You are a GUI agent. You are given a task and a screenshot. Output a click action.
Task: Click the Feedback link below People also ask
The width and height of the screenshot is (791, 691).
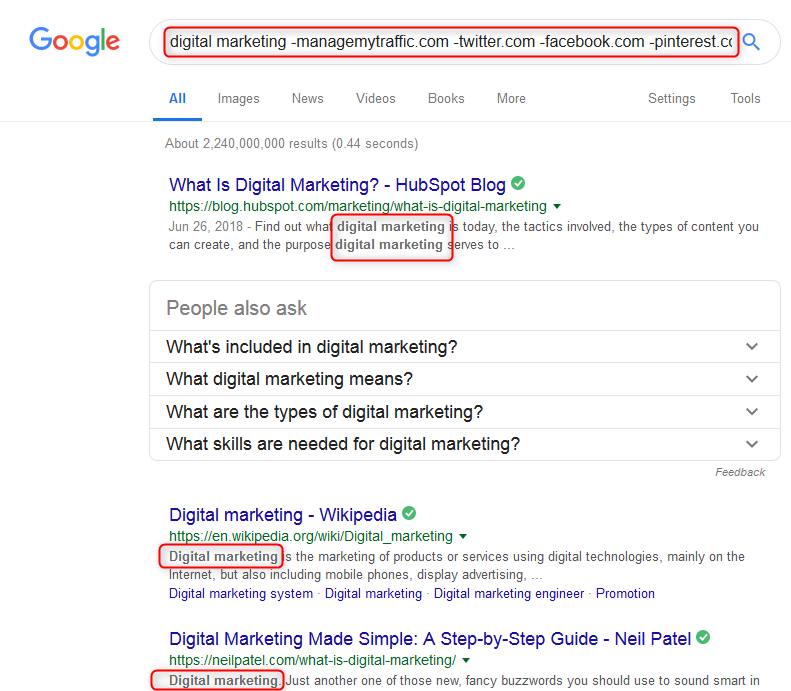pyautogui.click(x=740, y=472)
